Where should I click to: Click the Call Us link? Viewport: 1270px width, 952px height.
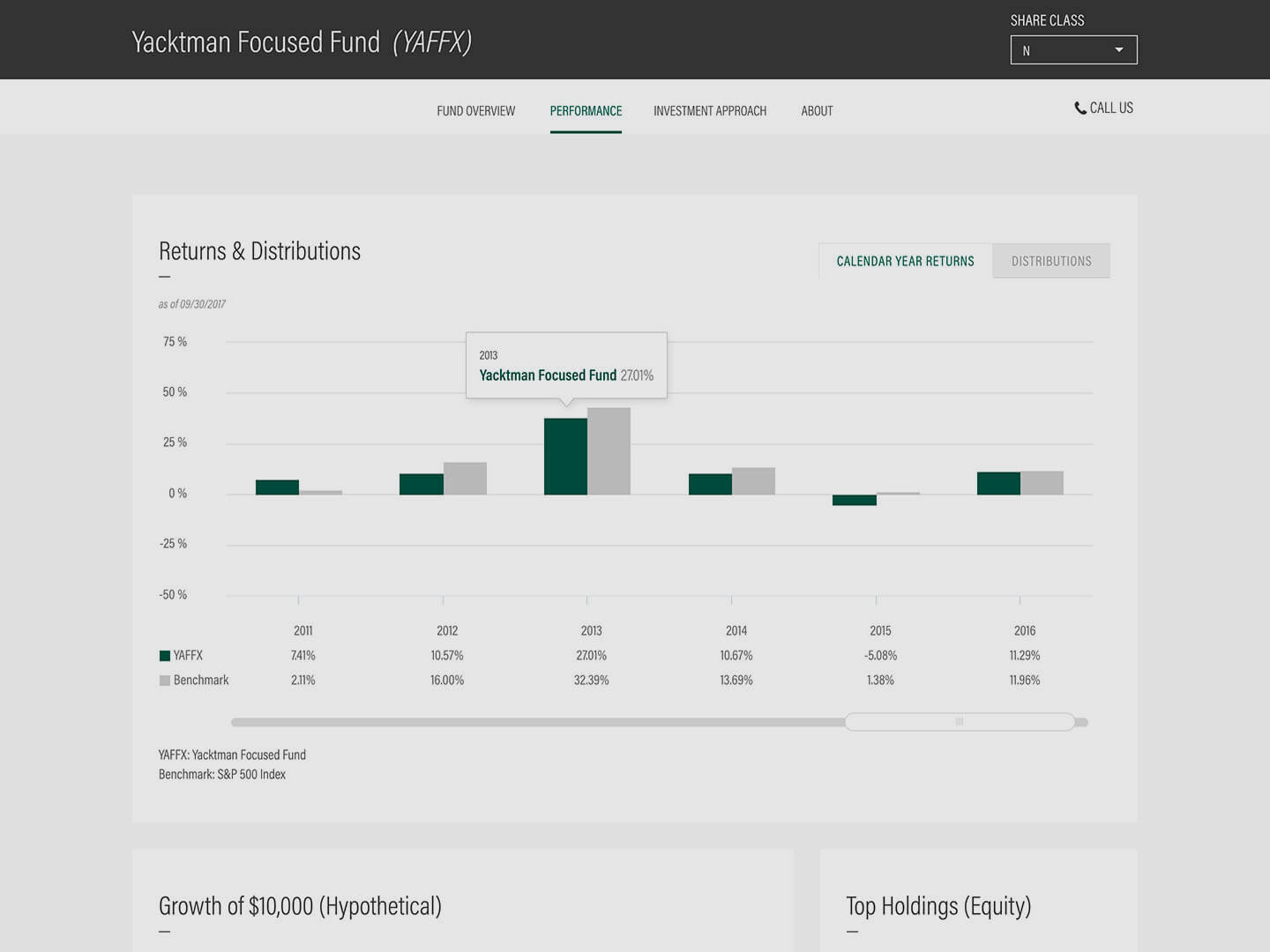[1110, 108]
